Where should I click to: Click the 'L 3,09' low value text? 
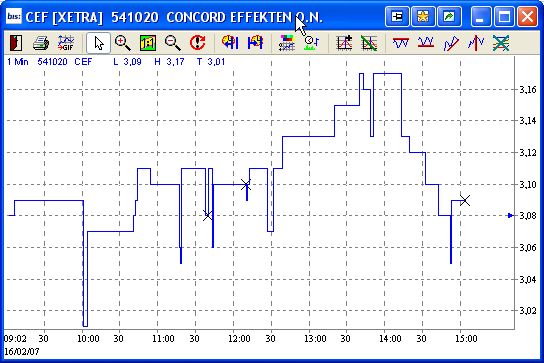127,62
